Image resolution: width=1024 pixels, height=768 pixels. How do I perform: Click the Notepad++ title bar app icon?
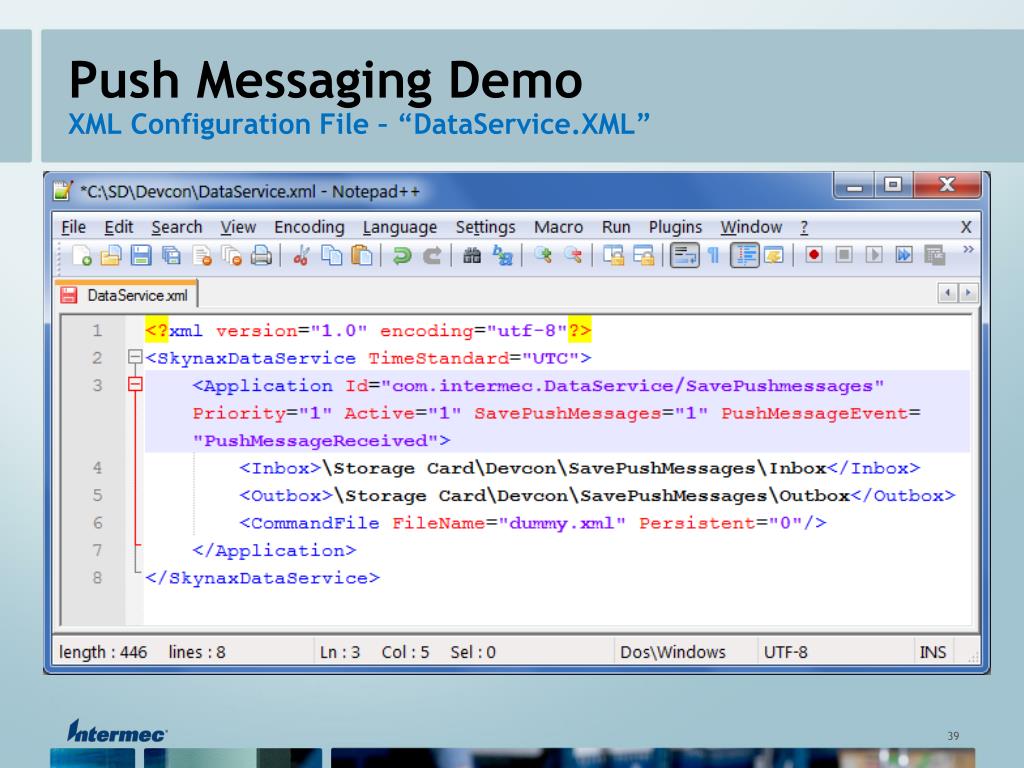[62, 191]
